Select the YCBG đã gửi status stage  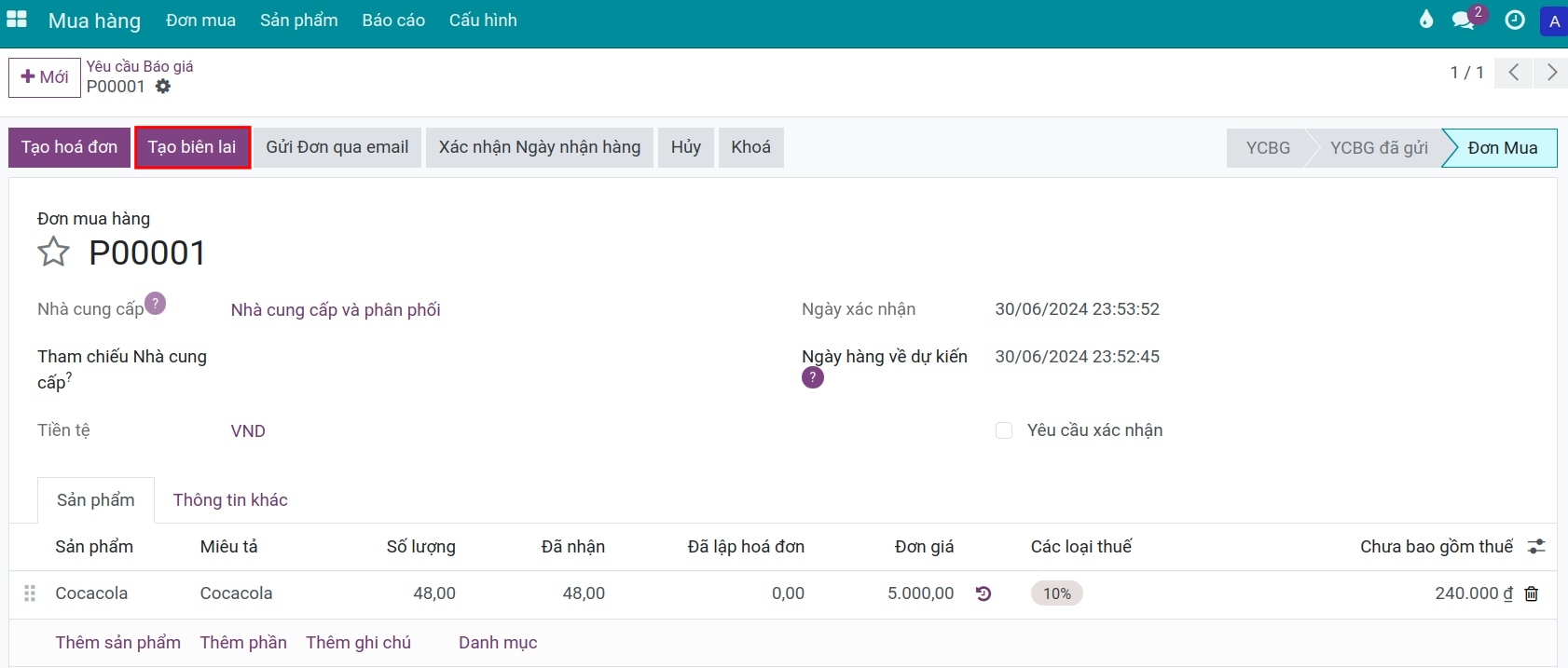pos(1379,148)
